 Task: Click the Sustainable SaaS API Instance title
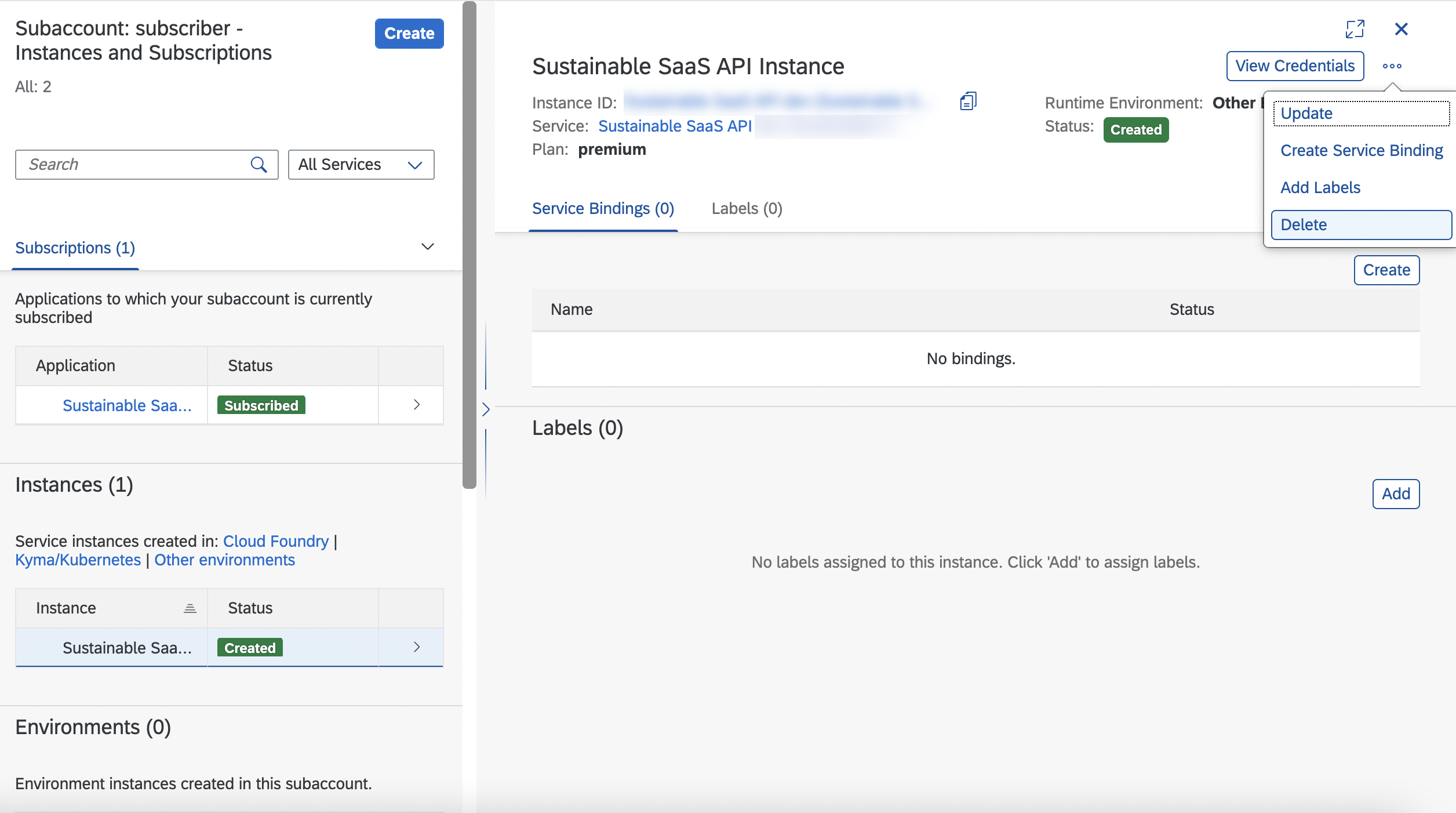click(688, 67)
